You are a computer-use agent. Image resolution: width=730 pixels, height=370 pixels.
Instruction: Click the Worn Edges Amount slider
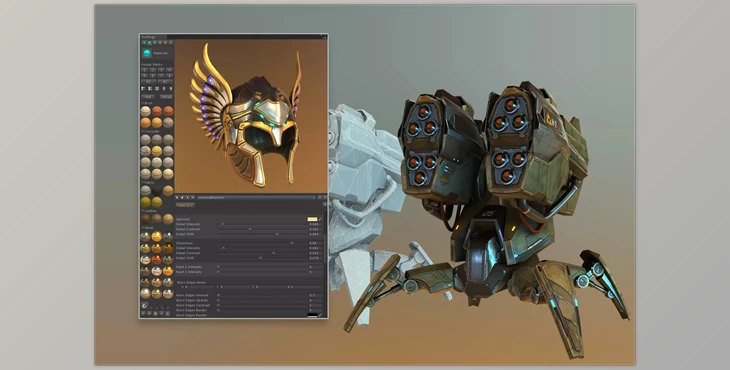[263, 296]
